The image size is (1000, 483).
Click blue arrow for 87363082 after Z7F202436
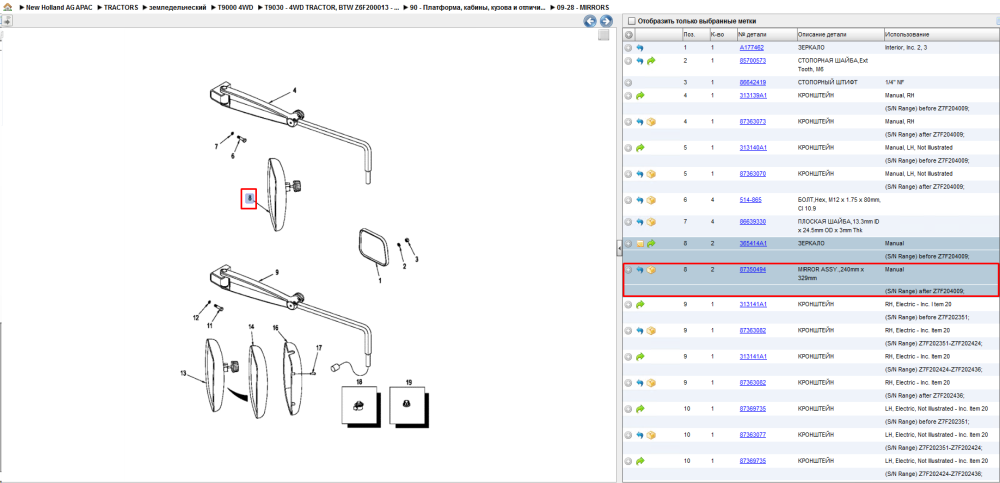pos(640,383)
